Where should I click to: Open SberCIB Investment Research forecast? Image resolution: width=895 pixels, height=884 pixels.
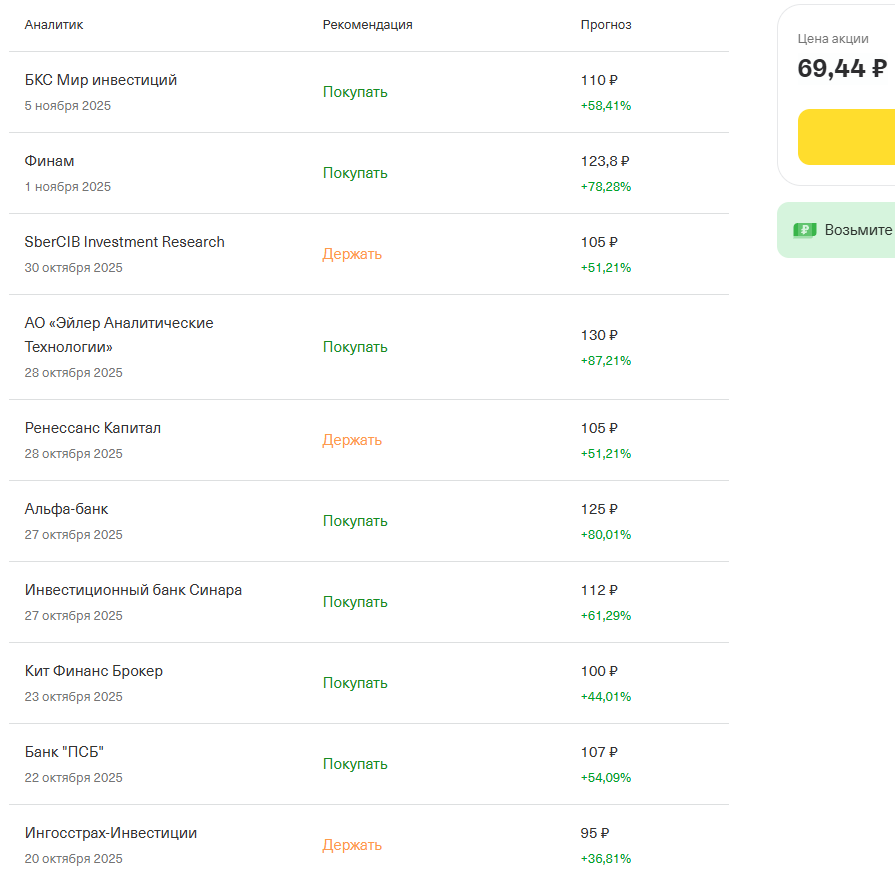pyautogui.click(x=125, y=242)
